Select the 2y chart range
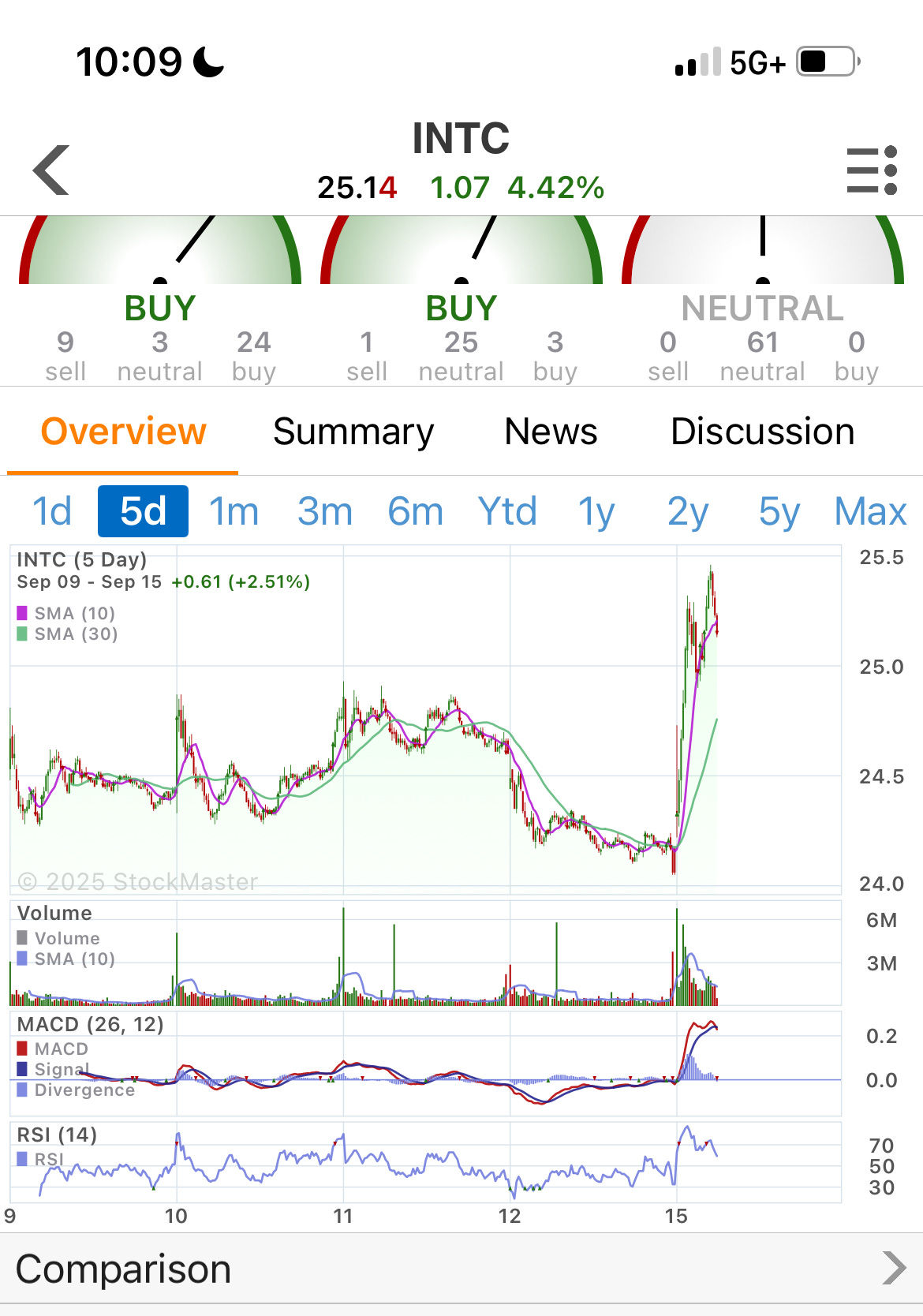923x1316 pixels. point(688,513)
